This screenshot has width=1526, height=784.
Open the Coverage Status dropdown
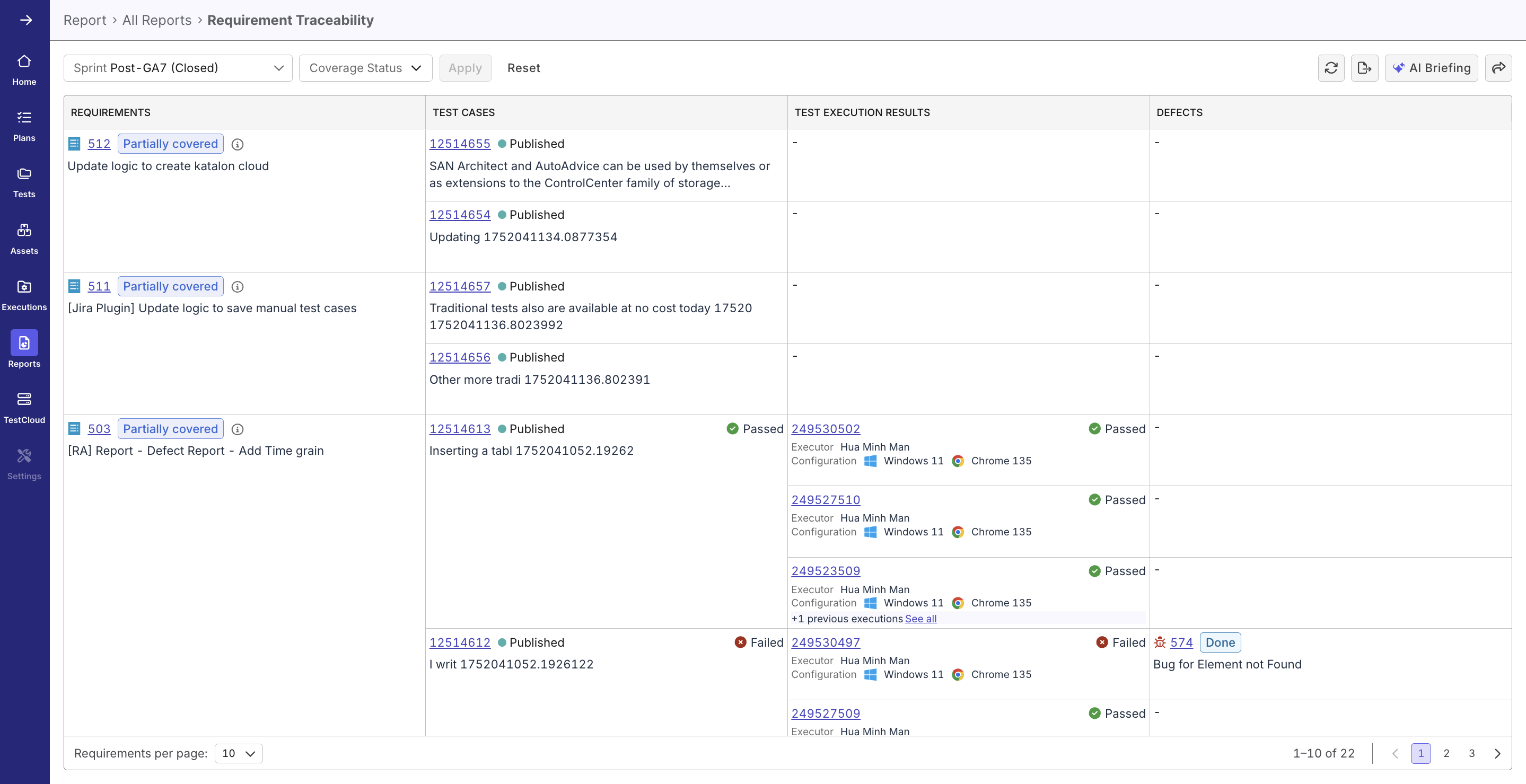(x=365, y=67)
